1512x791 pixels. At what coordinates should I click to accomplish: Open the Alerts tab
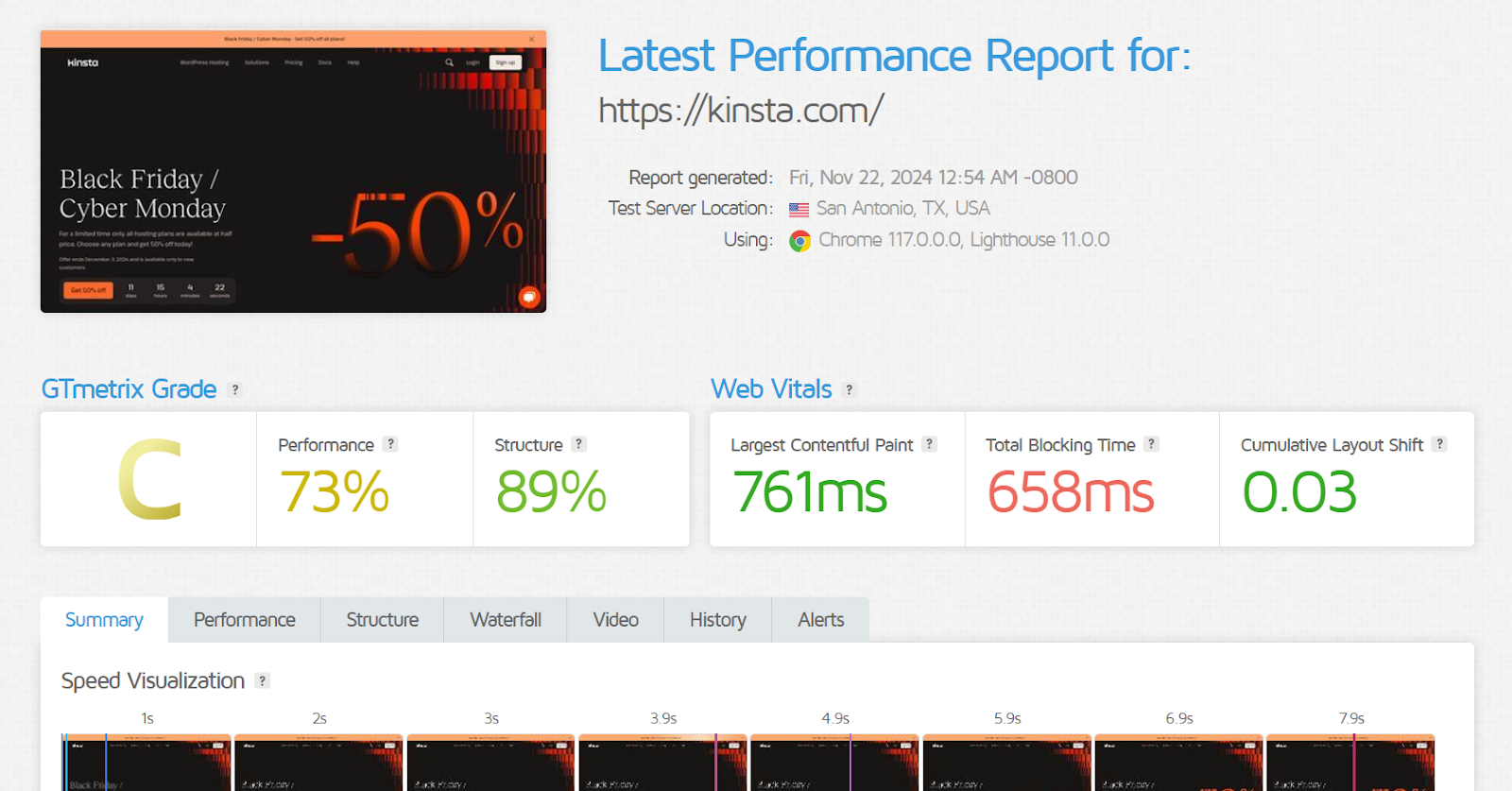point(821,620)
